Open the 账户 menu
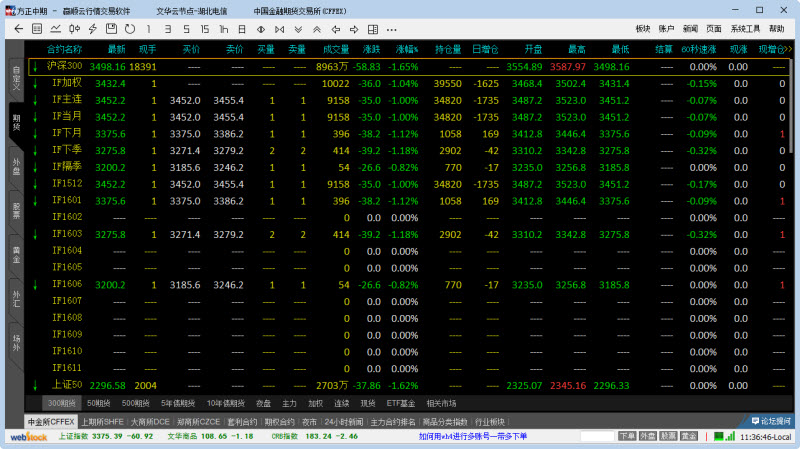Viewport: 800px width, 449px height. point(666,29)
